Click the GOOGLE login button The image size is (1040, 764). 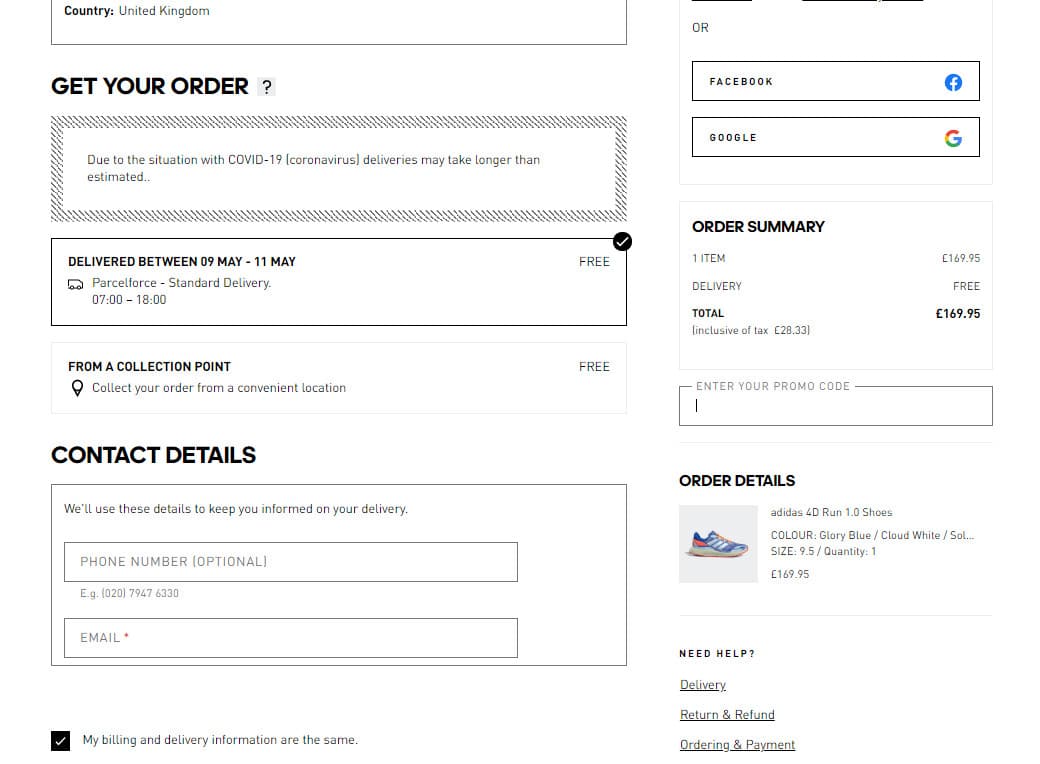(836, 137)
